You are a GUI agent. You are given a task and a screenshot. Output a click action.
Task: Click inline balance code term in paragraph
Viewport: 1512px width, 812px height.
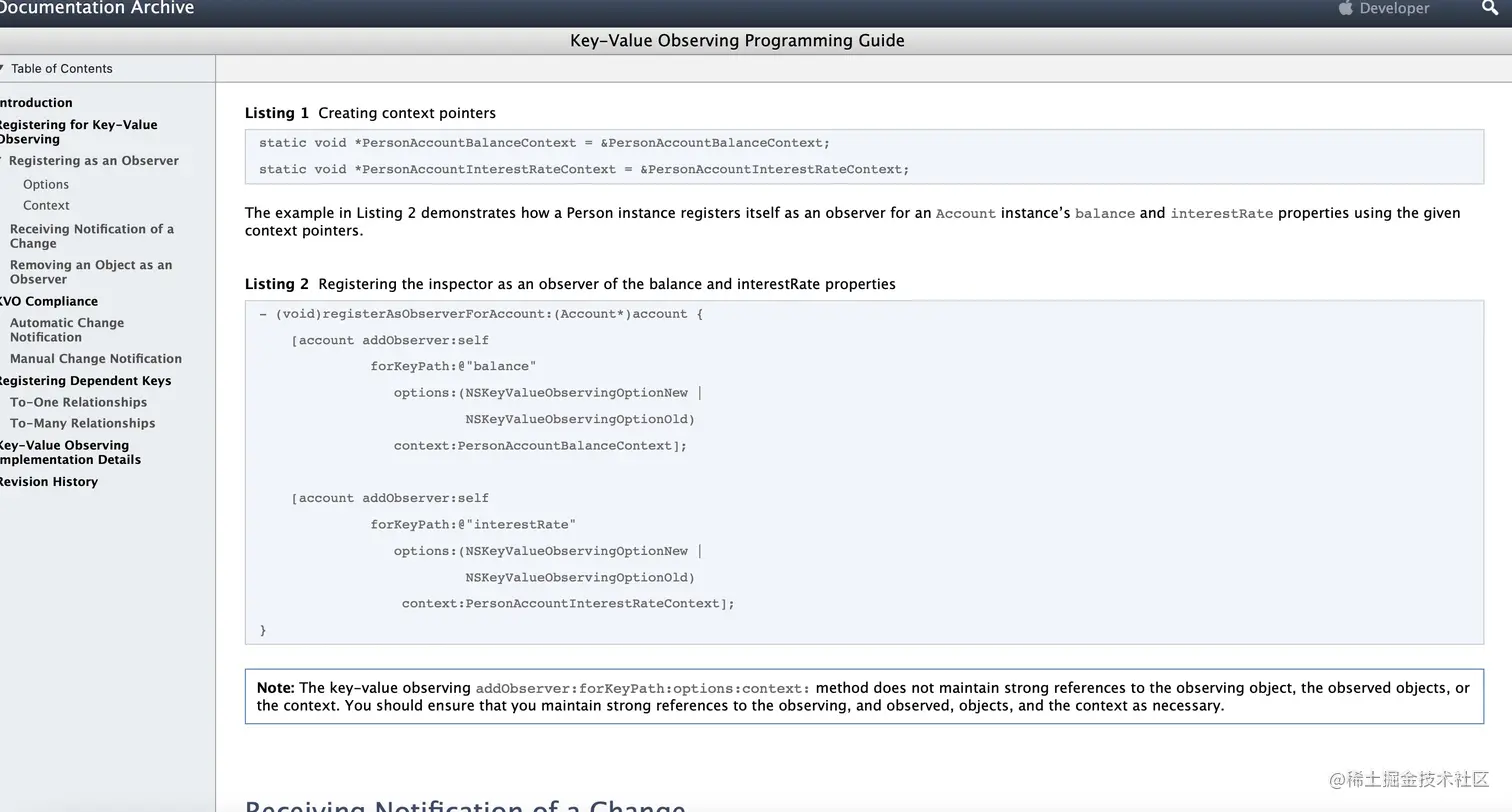click(1105, 214)
